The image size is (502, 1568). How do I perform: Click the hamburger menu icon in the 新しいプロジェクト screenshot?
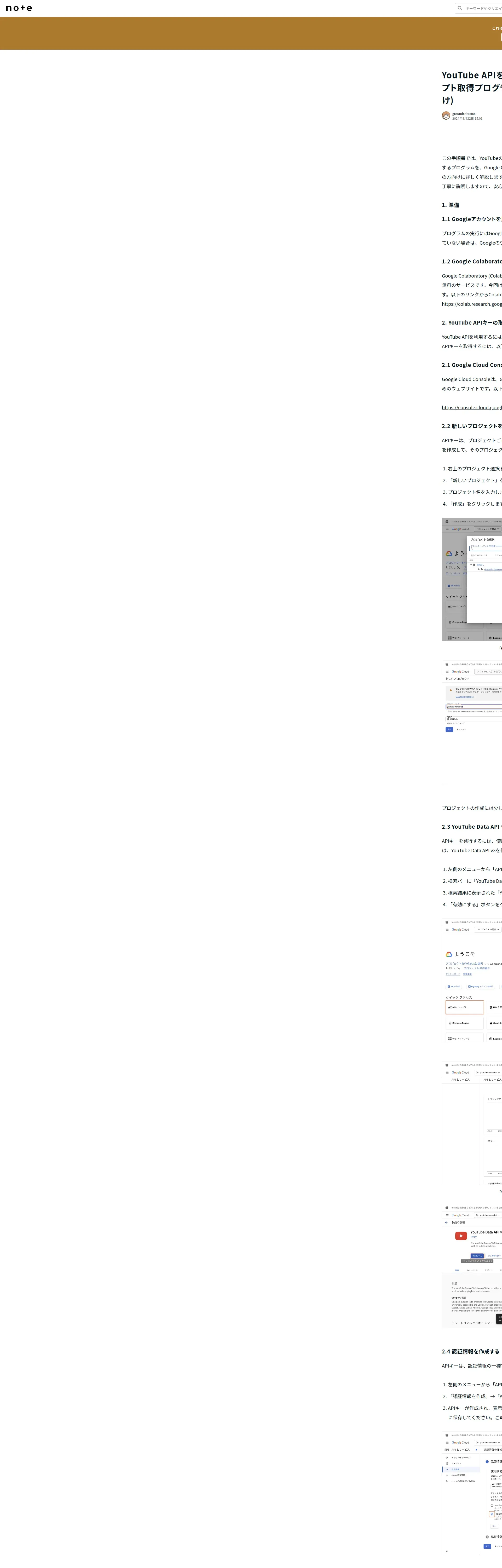click(447, 671)
